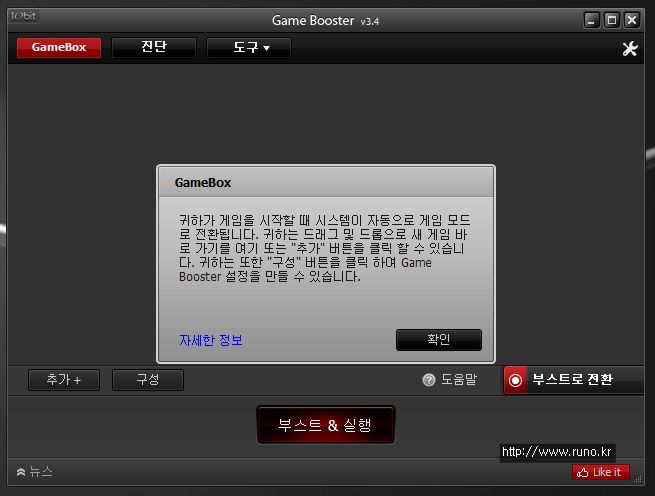Click the GameBox dialog title

point(203,183)
